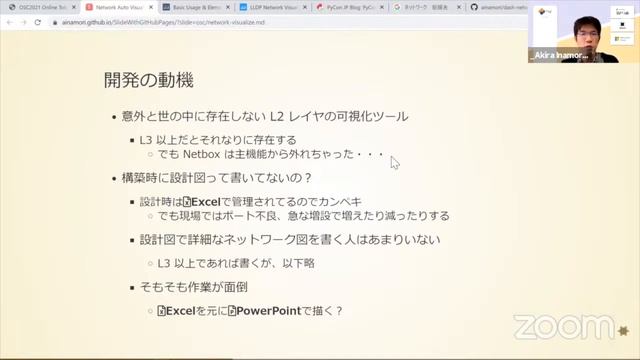The height and width of the screenshot is (360, 640).
Task: Reload the page with the refresh icon
Action: click(x=38, y=22)
